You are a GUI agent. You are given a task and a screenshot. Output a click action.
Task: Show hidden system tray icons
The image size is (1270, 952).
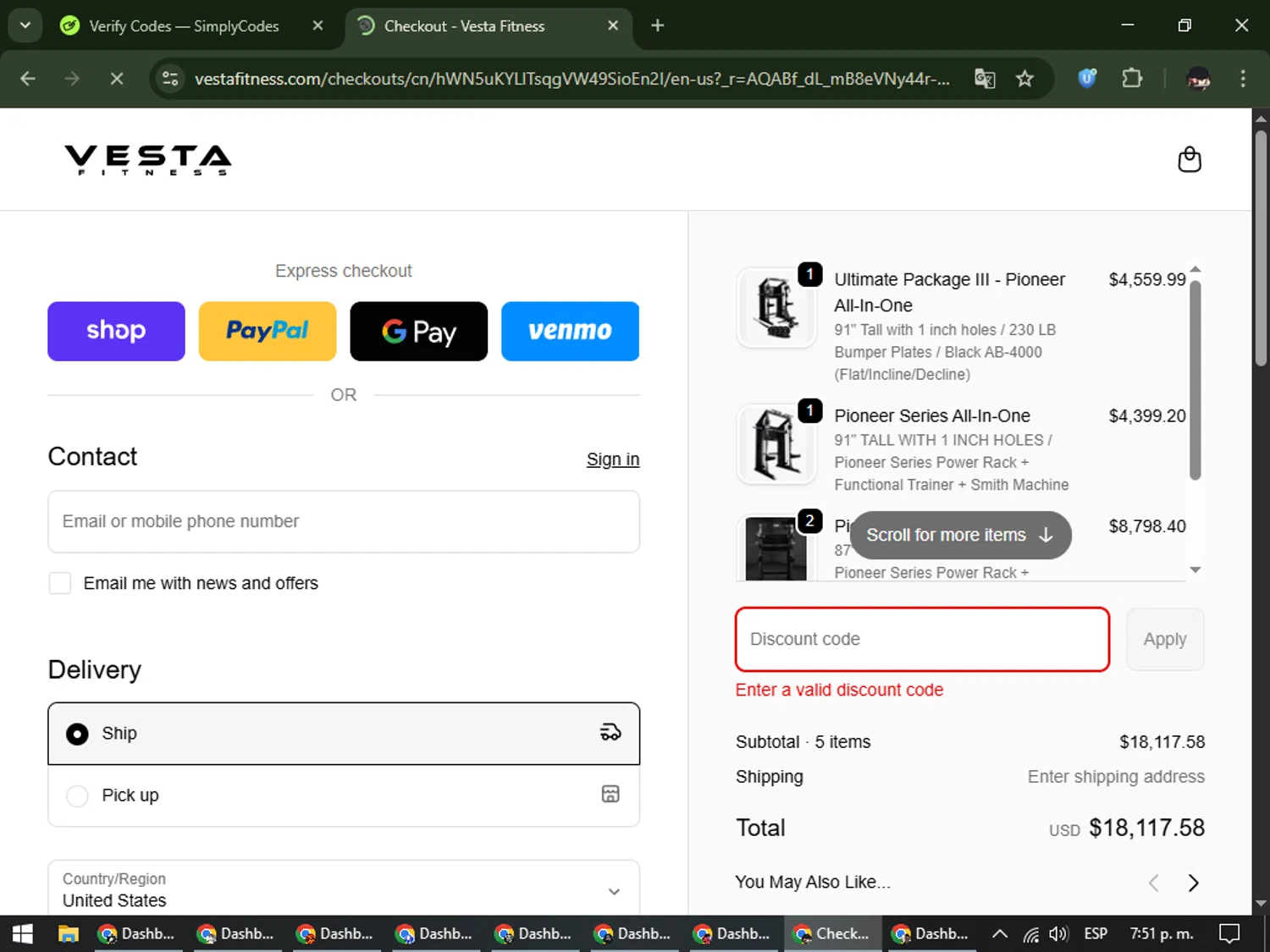[1000, 933]
